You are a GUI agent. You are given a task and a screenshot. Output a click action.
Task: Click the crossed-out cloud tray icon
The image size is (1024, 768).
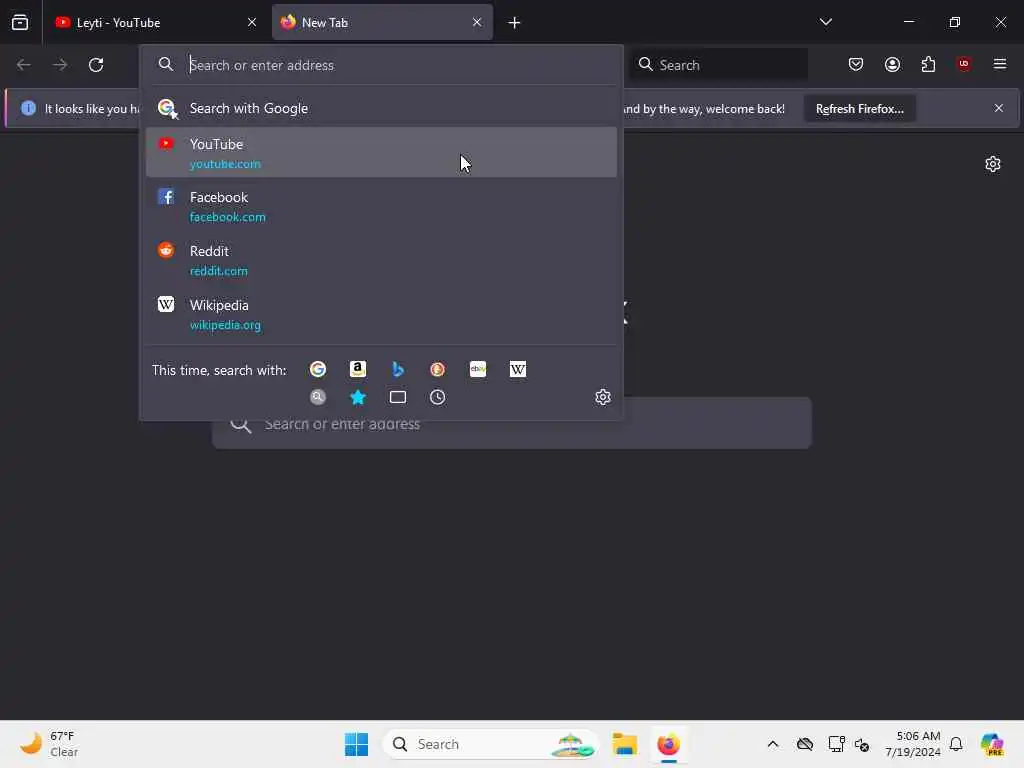[x=805, y=744]
